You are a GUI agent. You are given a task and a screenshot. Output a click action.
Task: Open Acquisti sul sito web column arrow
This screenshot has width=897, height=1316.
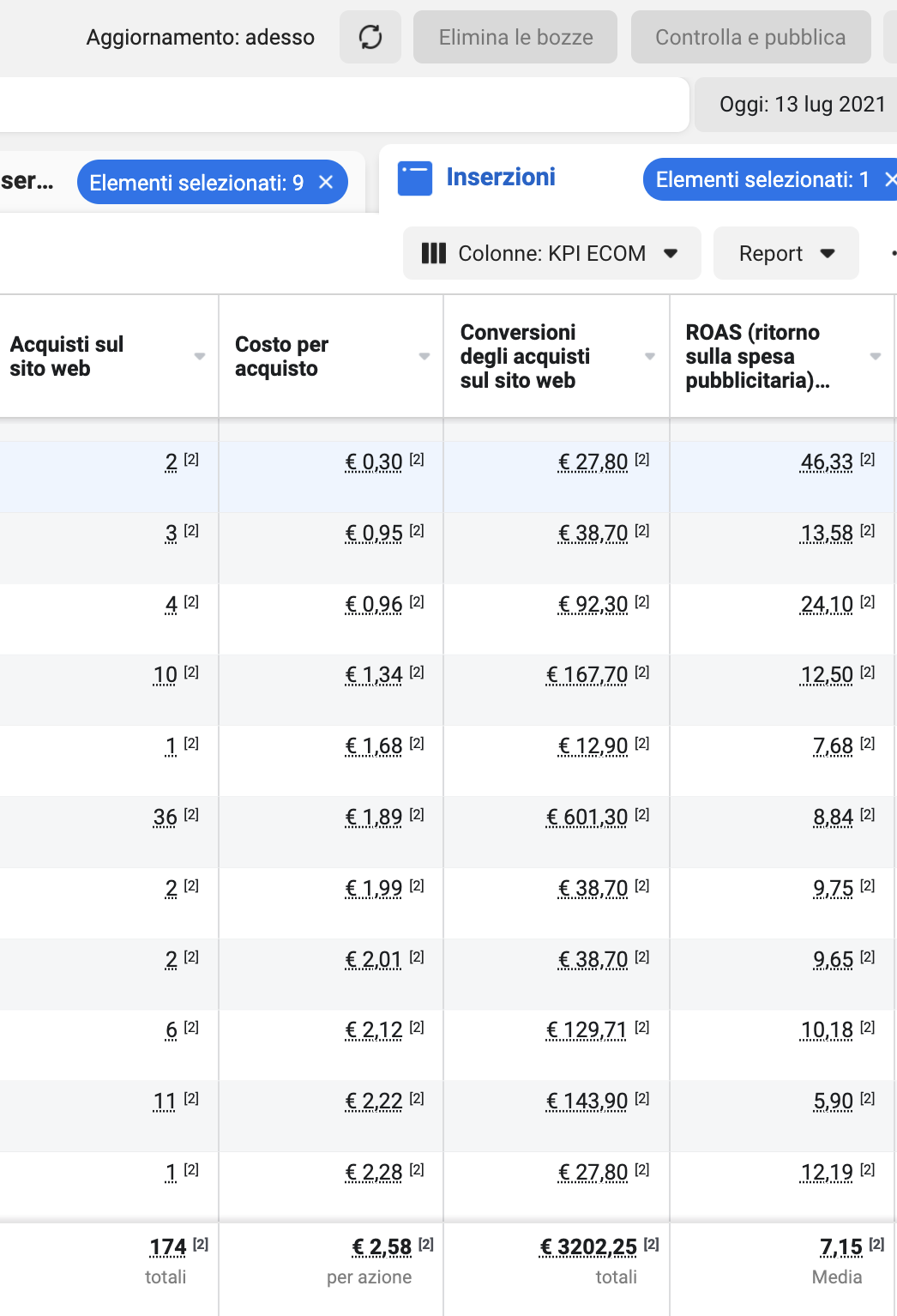200,356
